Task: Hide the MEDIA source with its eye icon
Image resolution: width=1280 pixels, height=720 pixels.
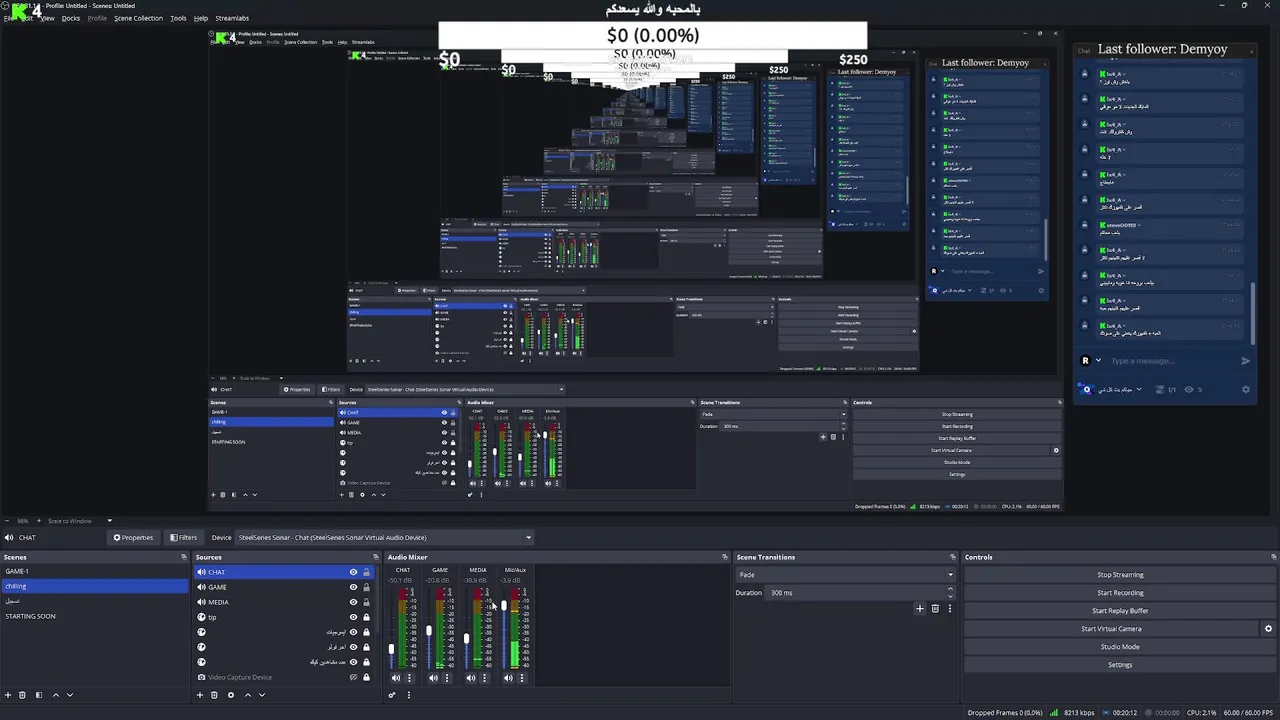Action: (353, 602)
